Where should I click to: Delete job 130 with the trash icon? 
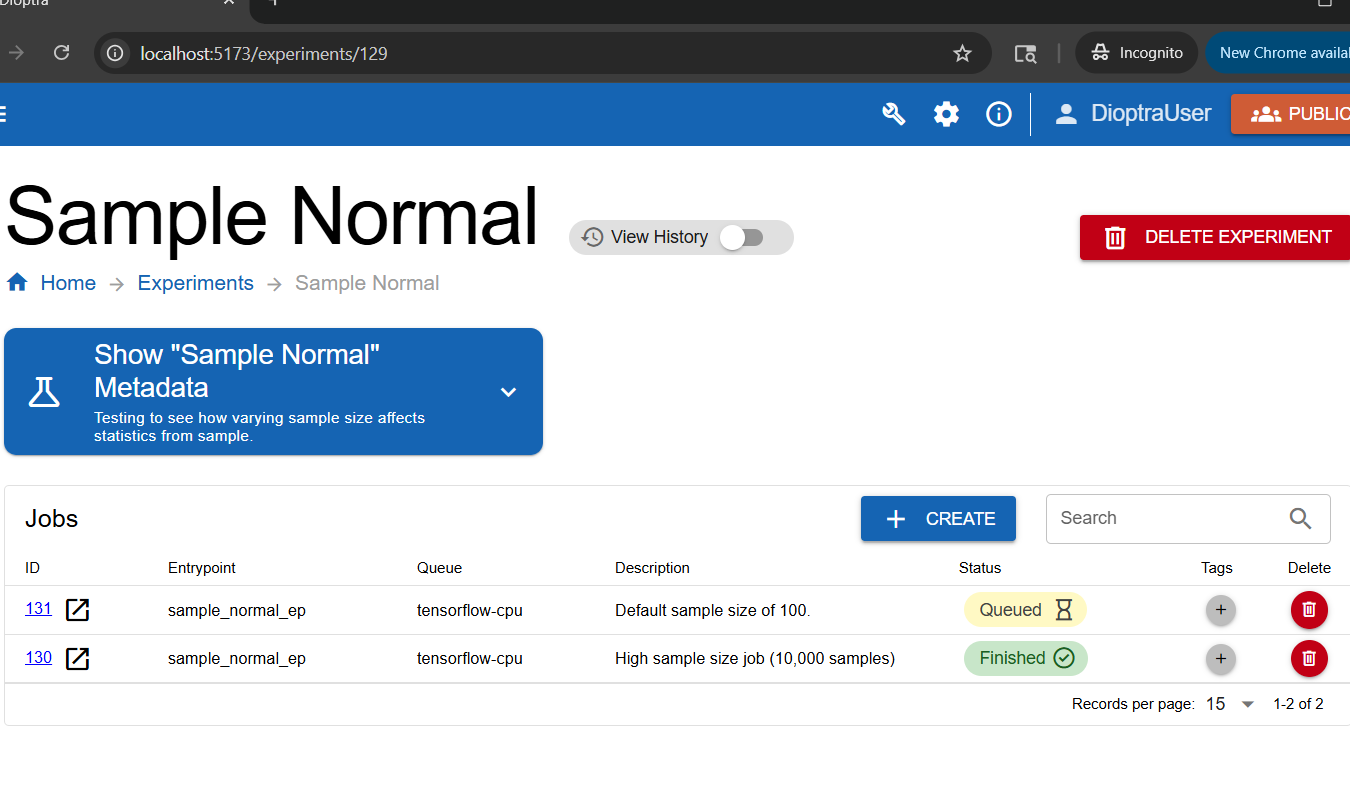[1309, 658]
